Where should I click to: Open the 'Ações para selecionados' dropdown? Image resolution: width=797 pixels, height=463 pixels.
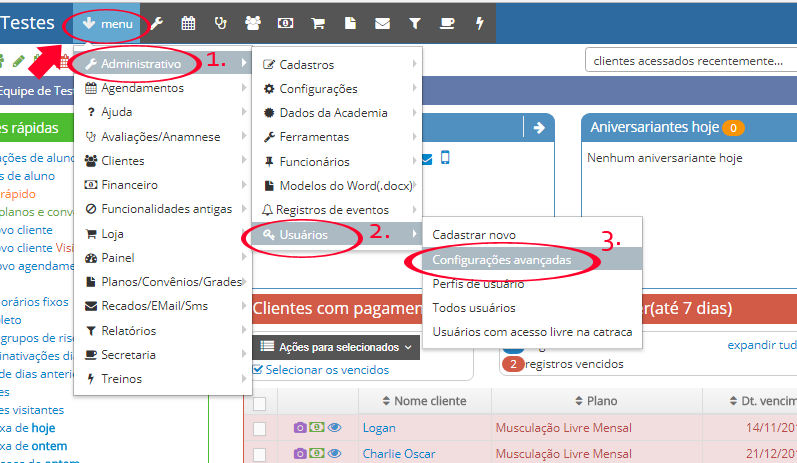click(335, 347)
